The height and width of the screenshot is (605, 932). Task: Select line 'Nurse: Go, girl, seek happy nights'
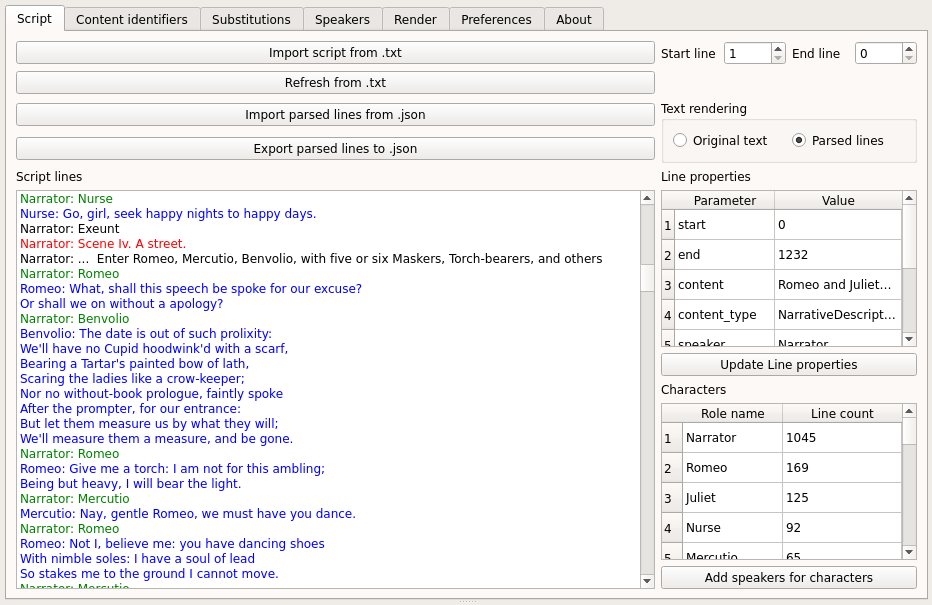tap(168, 214)
